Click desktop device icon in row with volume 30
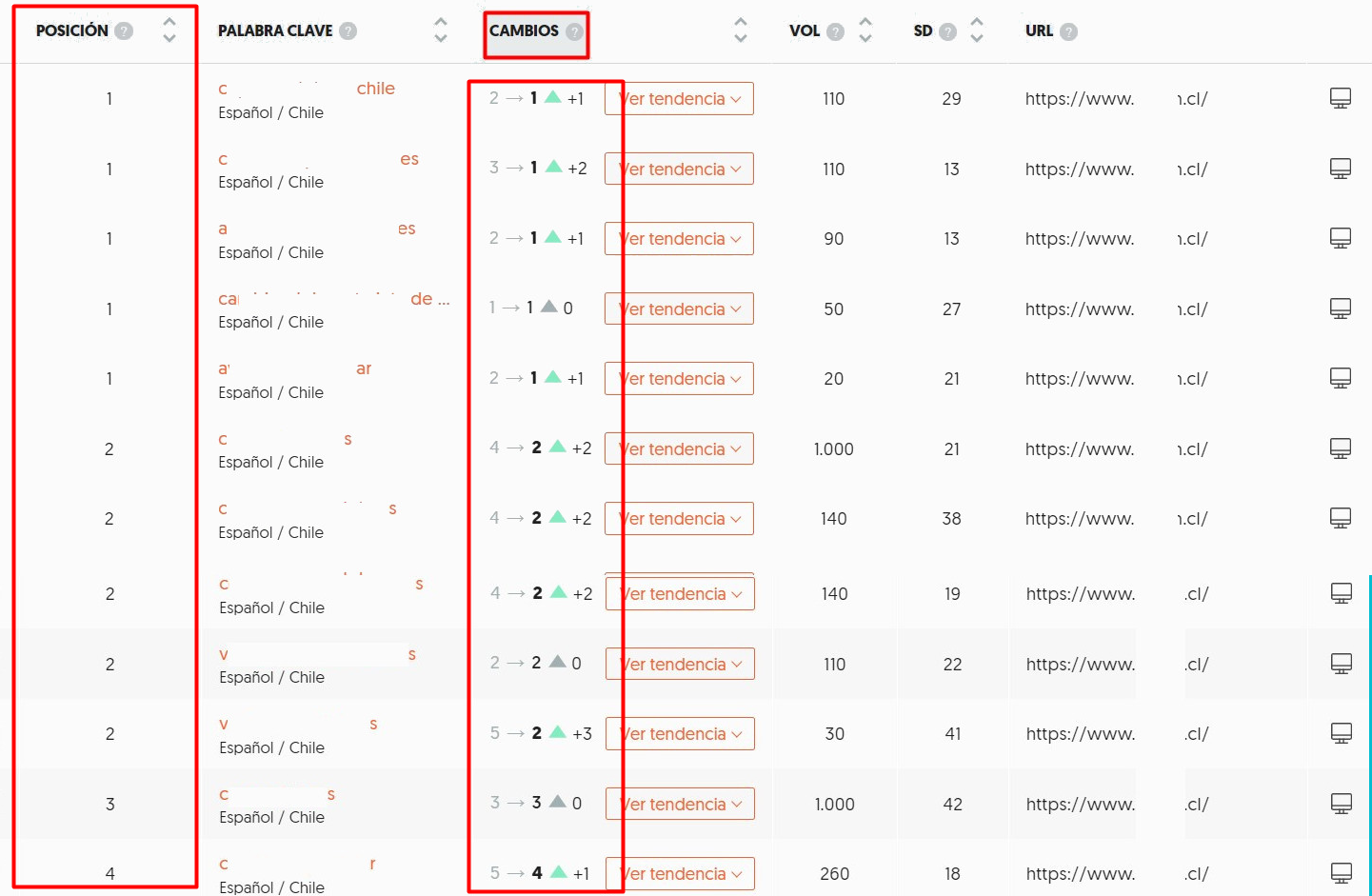This screenshot has height=896, width=1372. (1342, 733)
